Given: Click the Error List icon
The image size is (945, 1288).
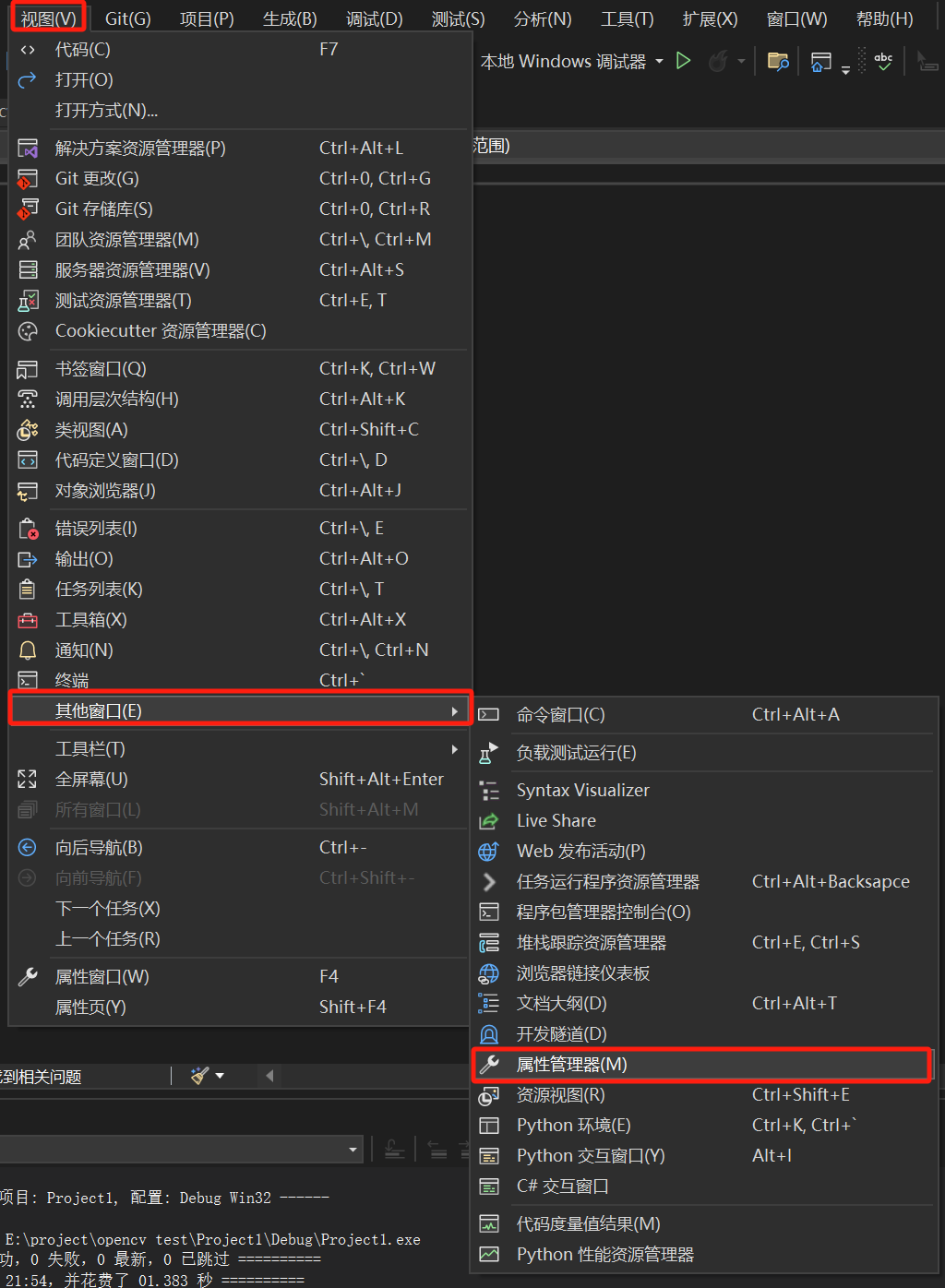Looking at the screenshot, I should tap(28, 529).
